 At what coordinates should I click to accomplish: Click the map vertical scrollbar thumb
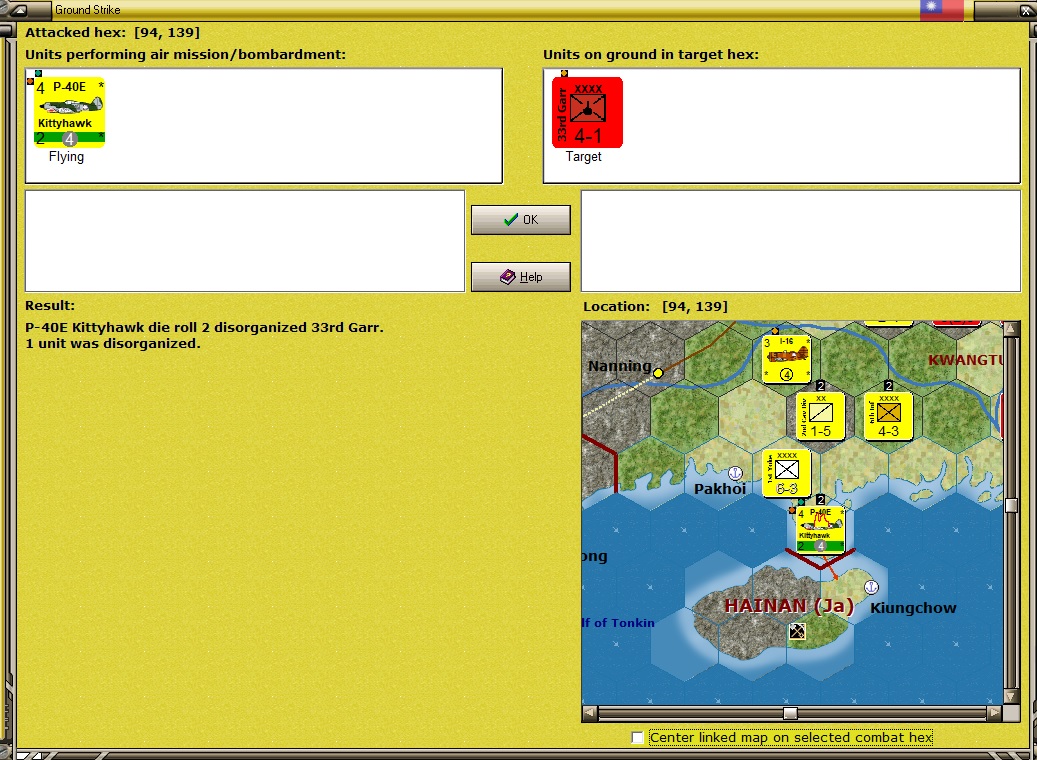click(x=1011, y=505)
